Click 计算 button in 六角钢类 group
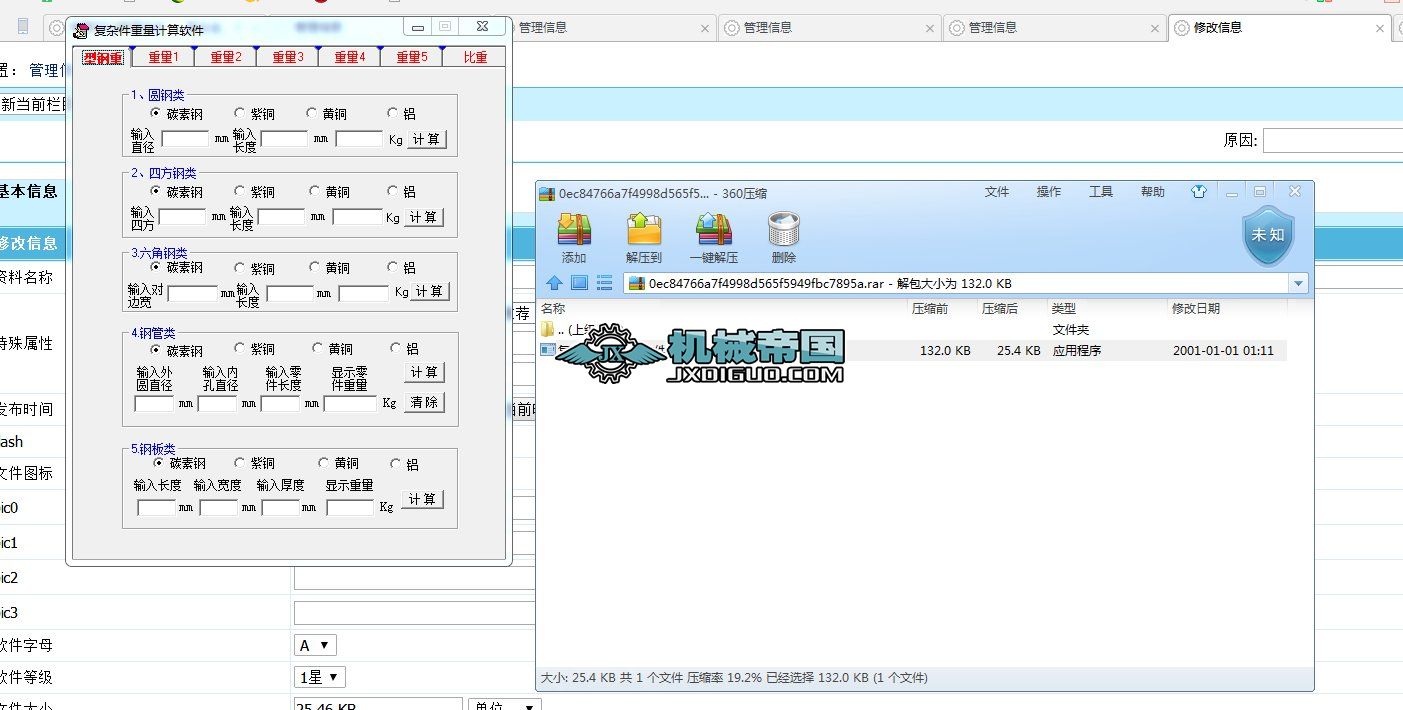Viewport: 1403px width, 710px height. tap(430, 291)
